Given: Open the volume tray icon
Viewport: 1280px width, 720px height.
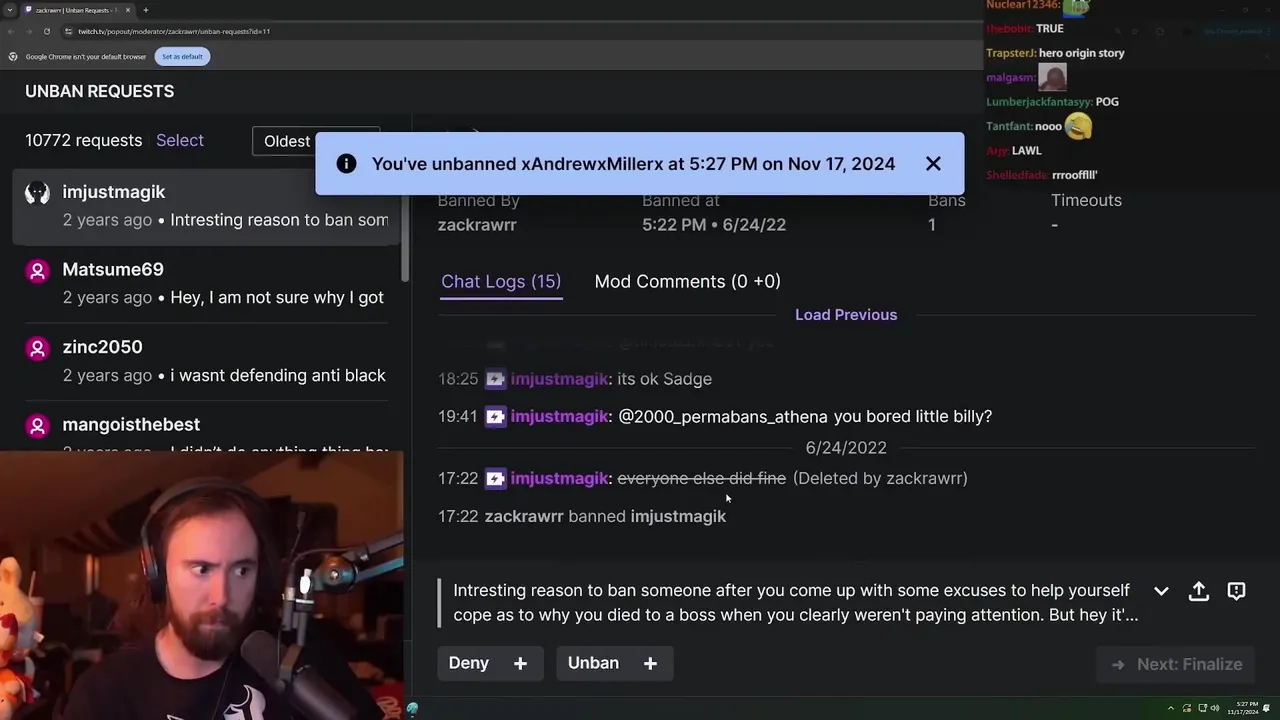Looking at the screenshot, I should (x=1215, y=708).
